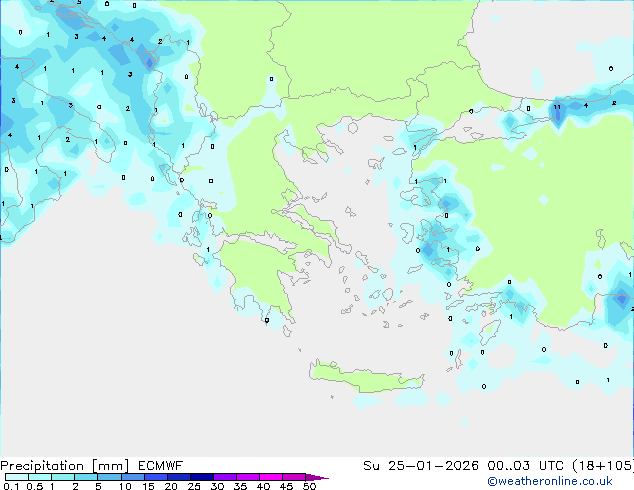Pick the 35–40 mm violet legend swatch
634x490 pixels.
point(247,477)
